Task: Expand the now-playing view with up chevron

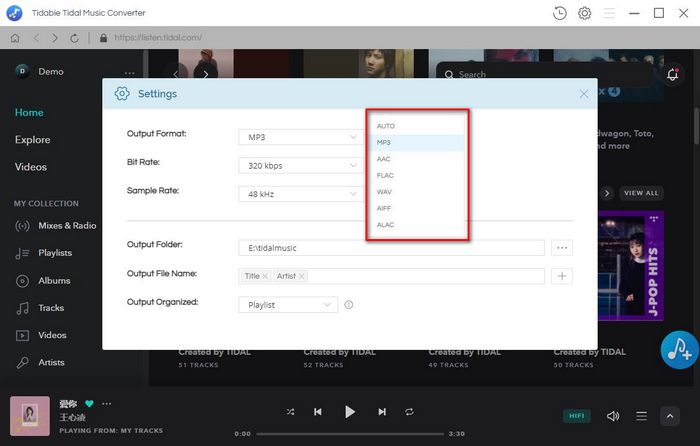Action: (670, 416)
